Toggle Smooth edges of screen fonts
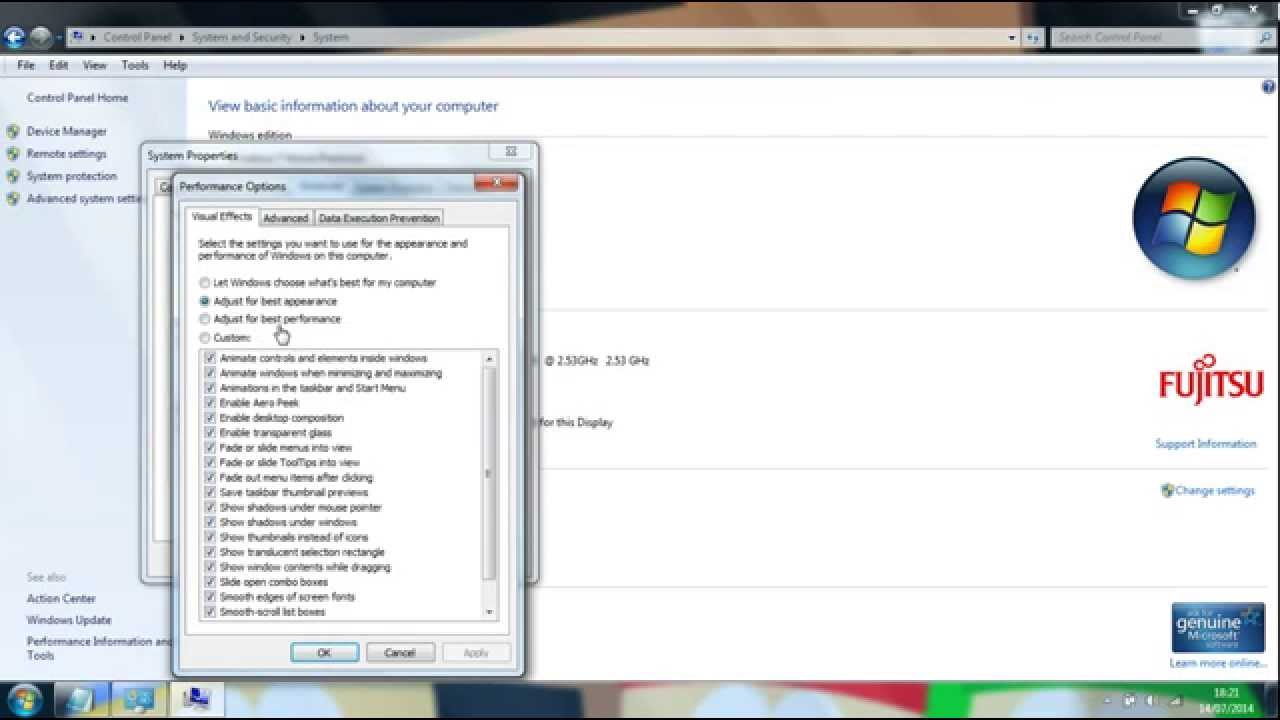Screen dimensions: 1280x720 click(210, 597)
